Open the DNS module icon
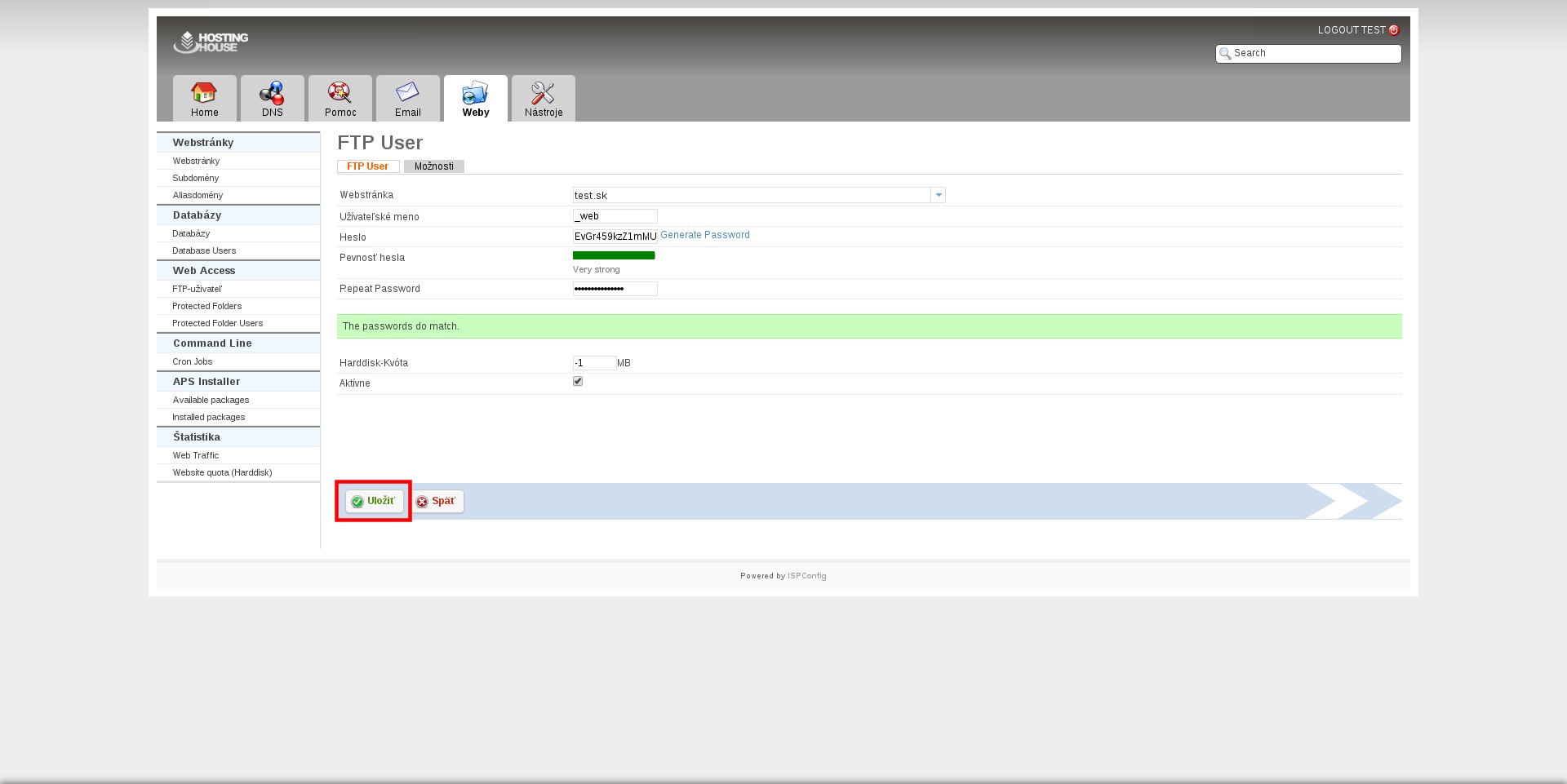 pos(272,93)
